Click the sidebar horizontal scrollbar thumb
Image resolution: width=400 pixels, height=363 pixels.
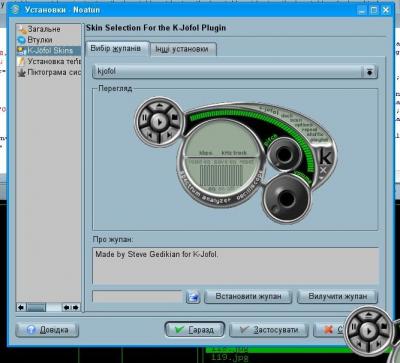(36, 307)
